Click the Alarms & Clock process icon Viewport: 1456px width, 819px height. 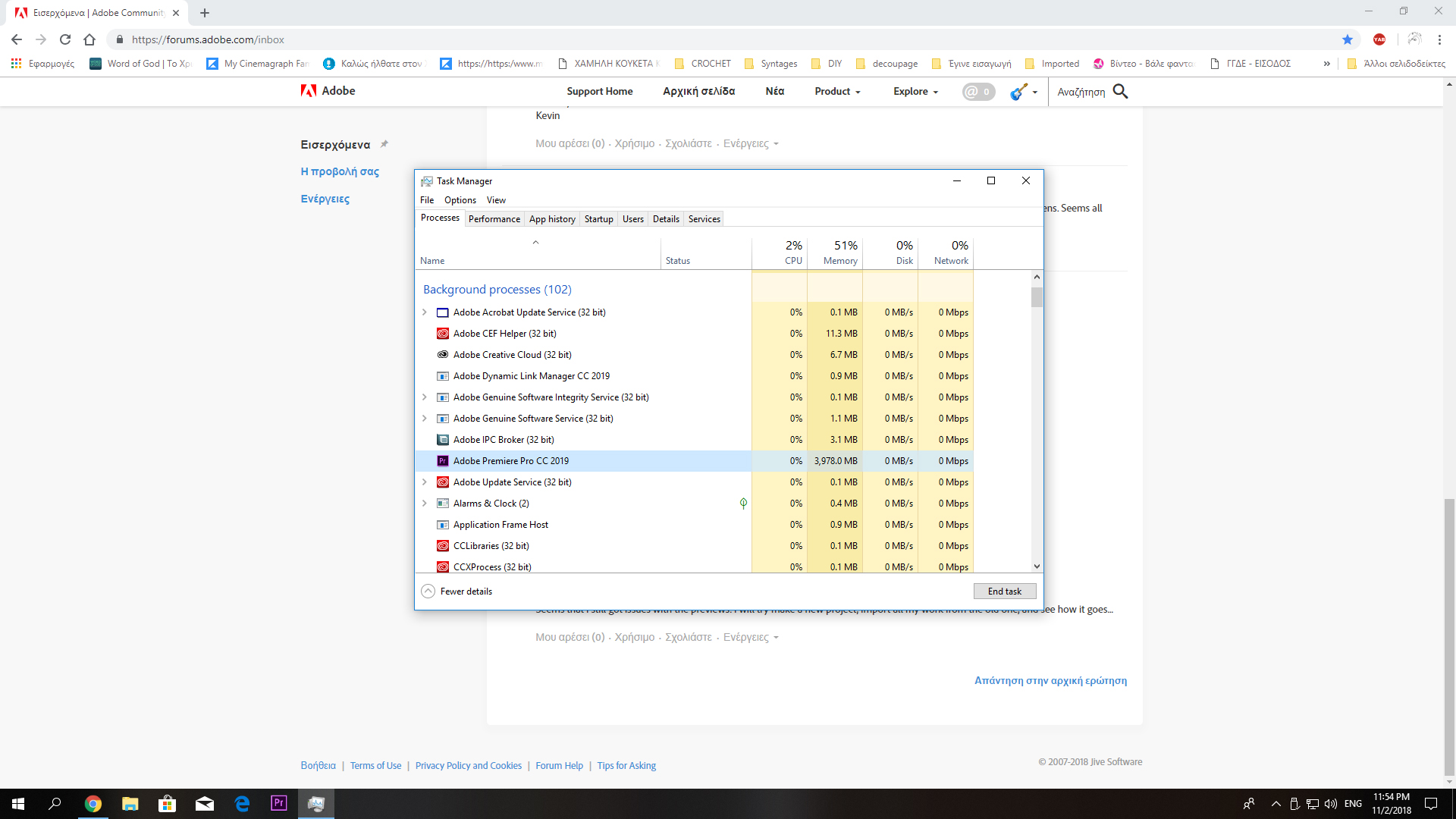point(443,504)
